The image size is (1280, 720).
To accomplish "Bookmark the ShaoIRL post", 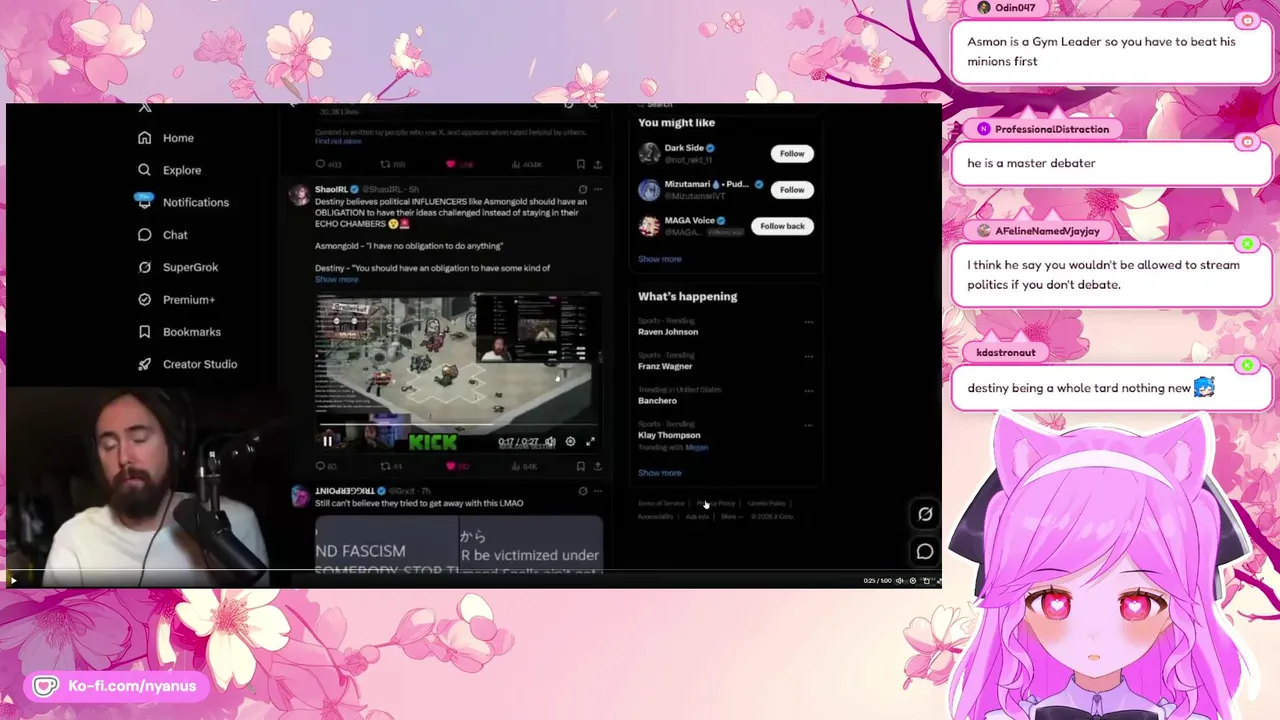I will pyautogui.click(x=581, y=466).
